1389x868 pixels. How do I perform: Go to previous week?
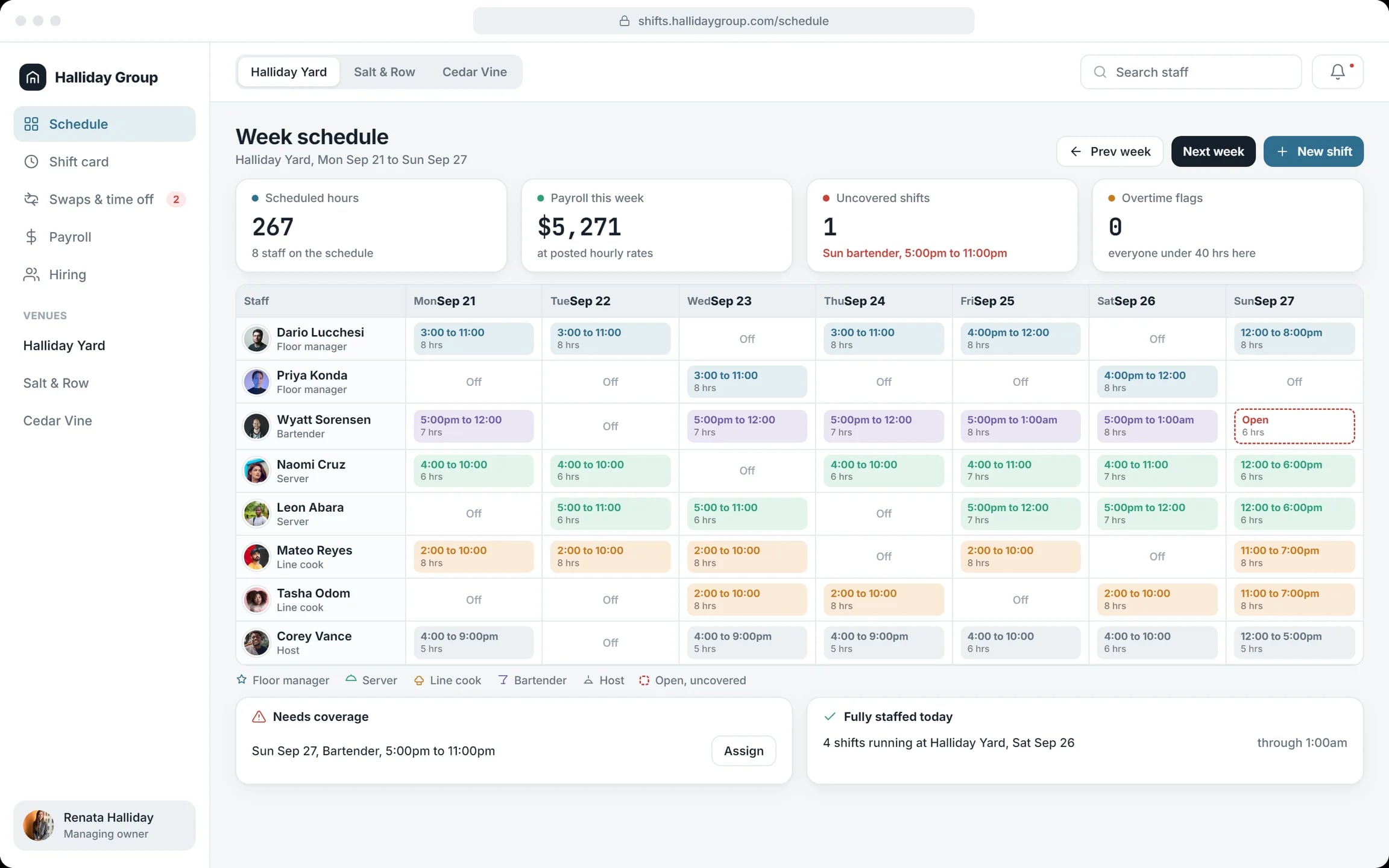[x=1110, y=151]
